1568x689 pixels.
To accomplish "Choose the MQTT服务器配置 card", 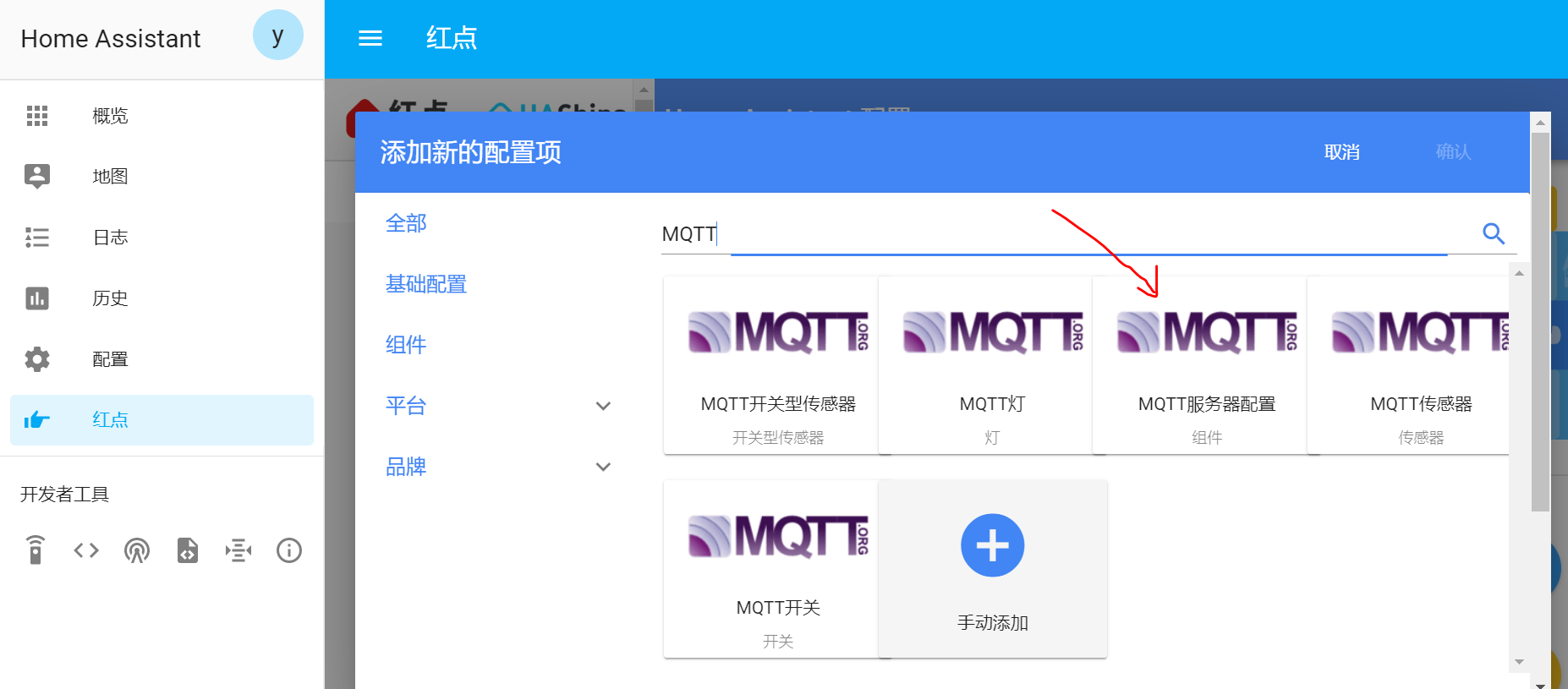I will [x=1207, y=365].
